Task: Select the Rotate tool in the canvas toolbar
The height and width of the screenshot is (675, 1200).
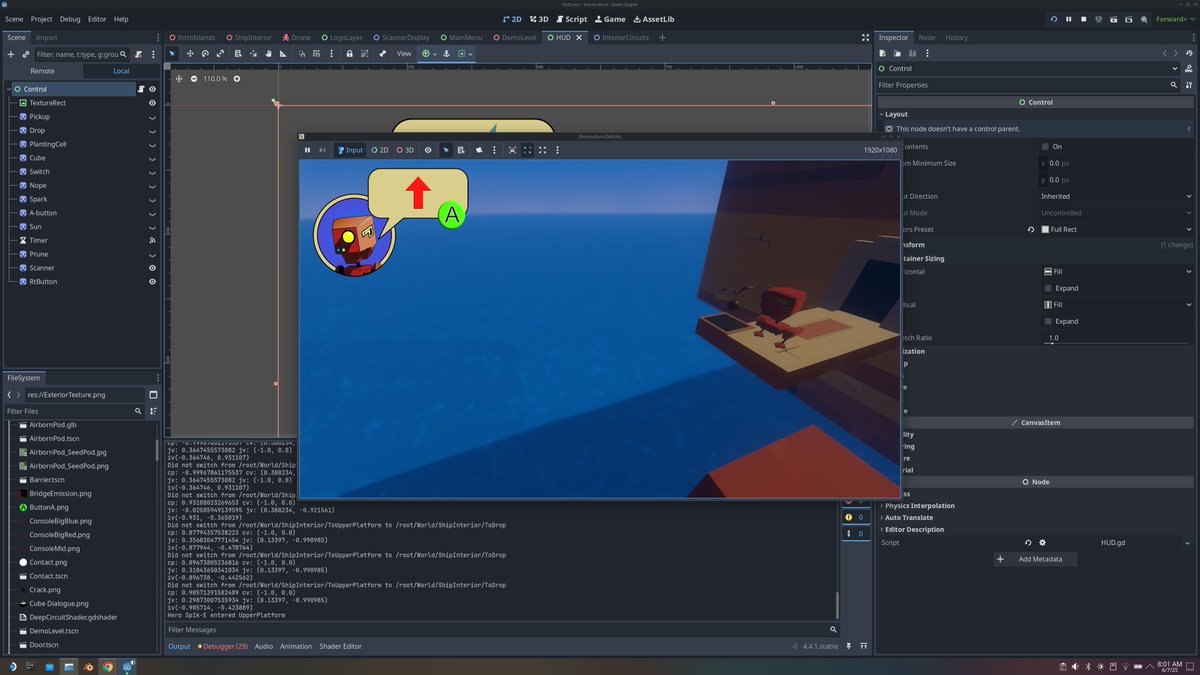Action: [x=206, y=54]
